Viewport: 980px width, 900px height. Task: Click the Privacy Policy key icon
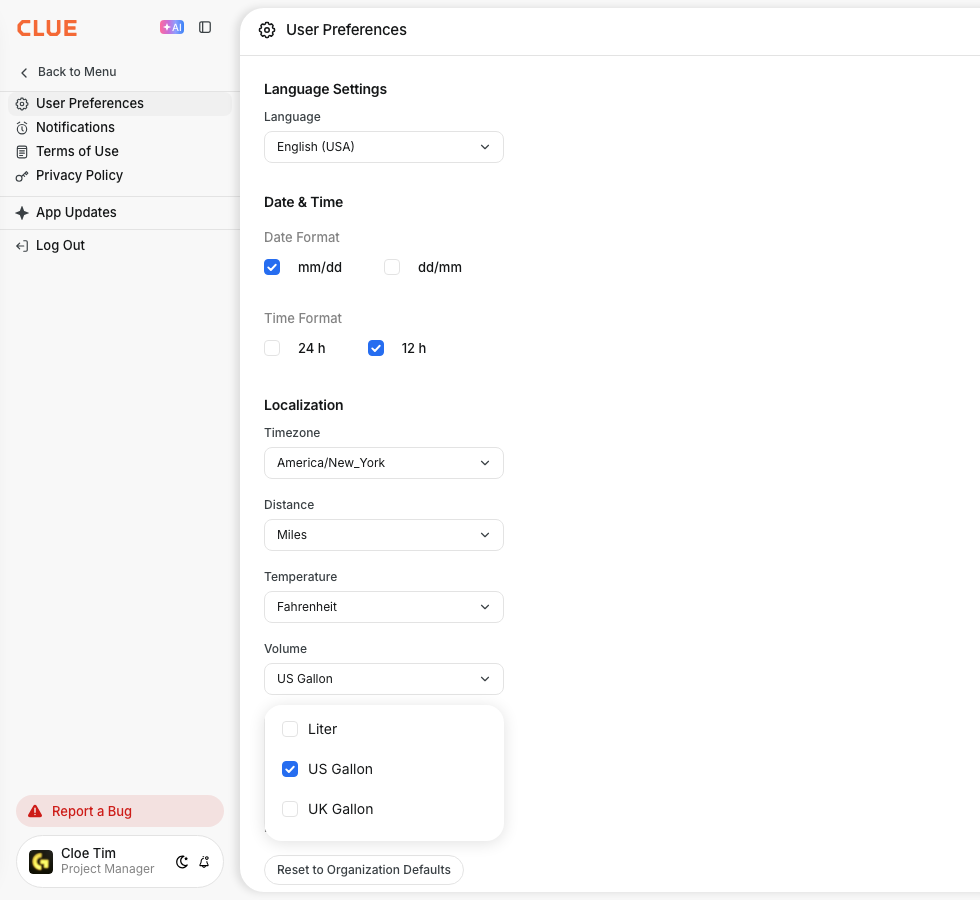click(22, 176)
